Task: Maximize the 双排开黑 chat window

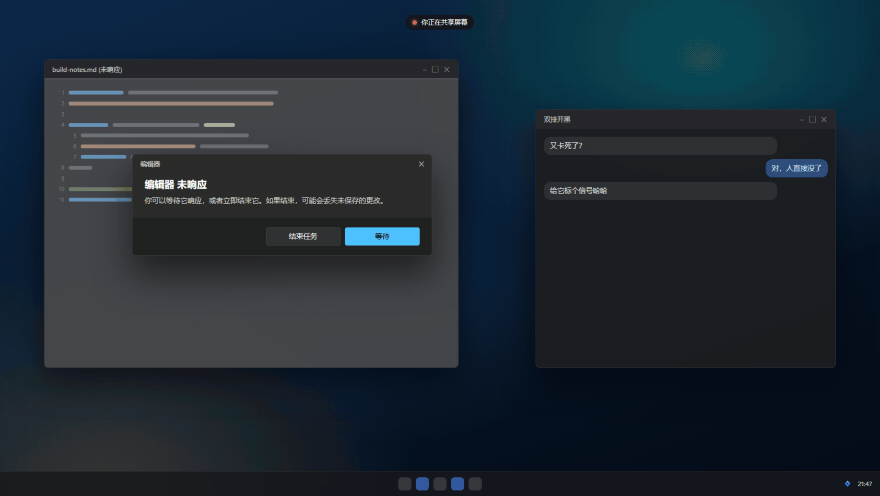Action: [812, 120]
